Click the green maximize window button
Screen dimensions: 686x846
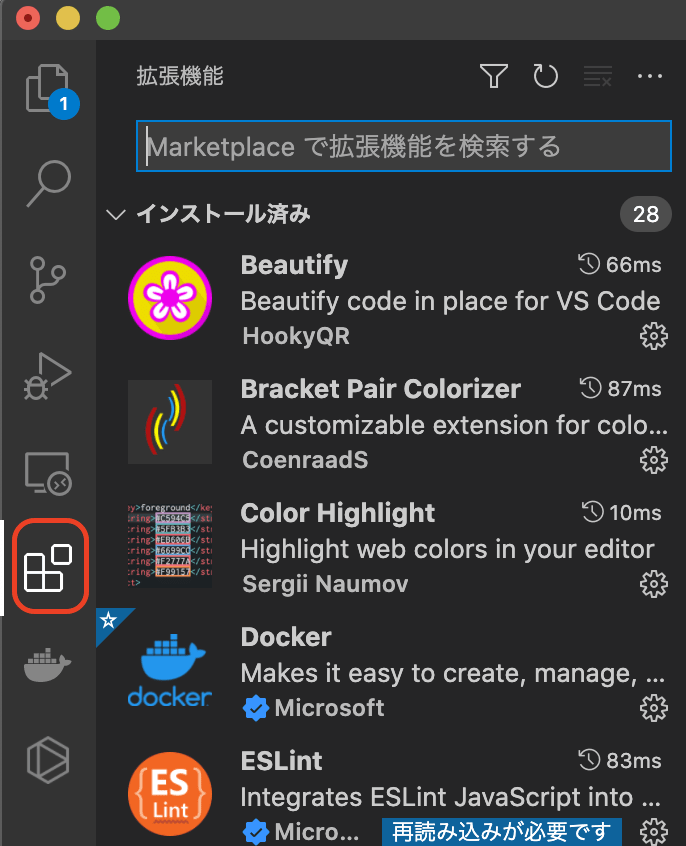point(108,18)
